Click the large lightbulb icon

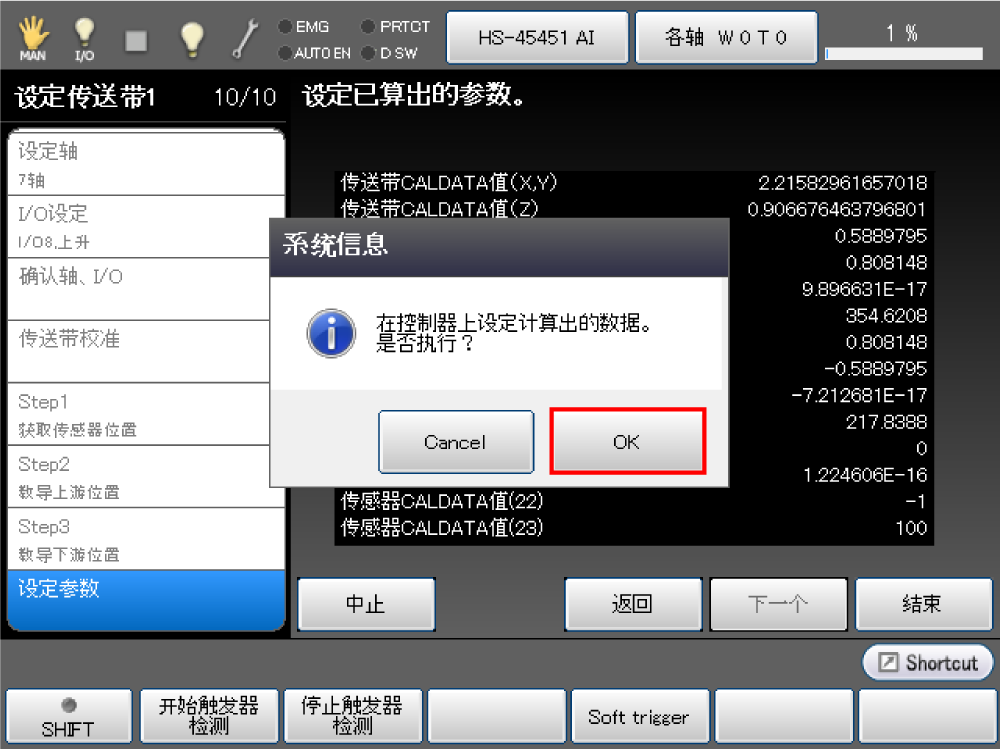click(191, 40)
